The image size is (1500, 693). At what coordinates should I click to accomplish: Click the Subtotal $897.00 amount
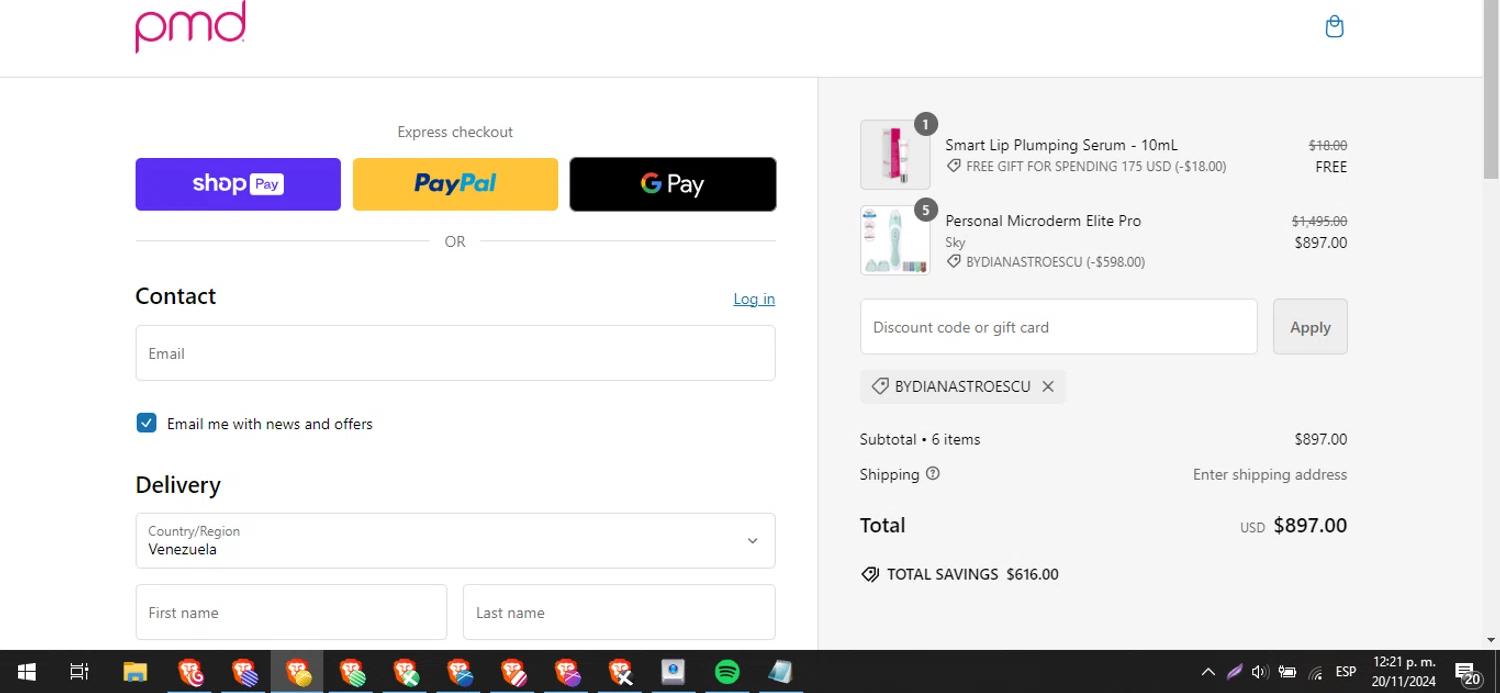pyautogui.click(x=1320, y=439)
